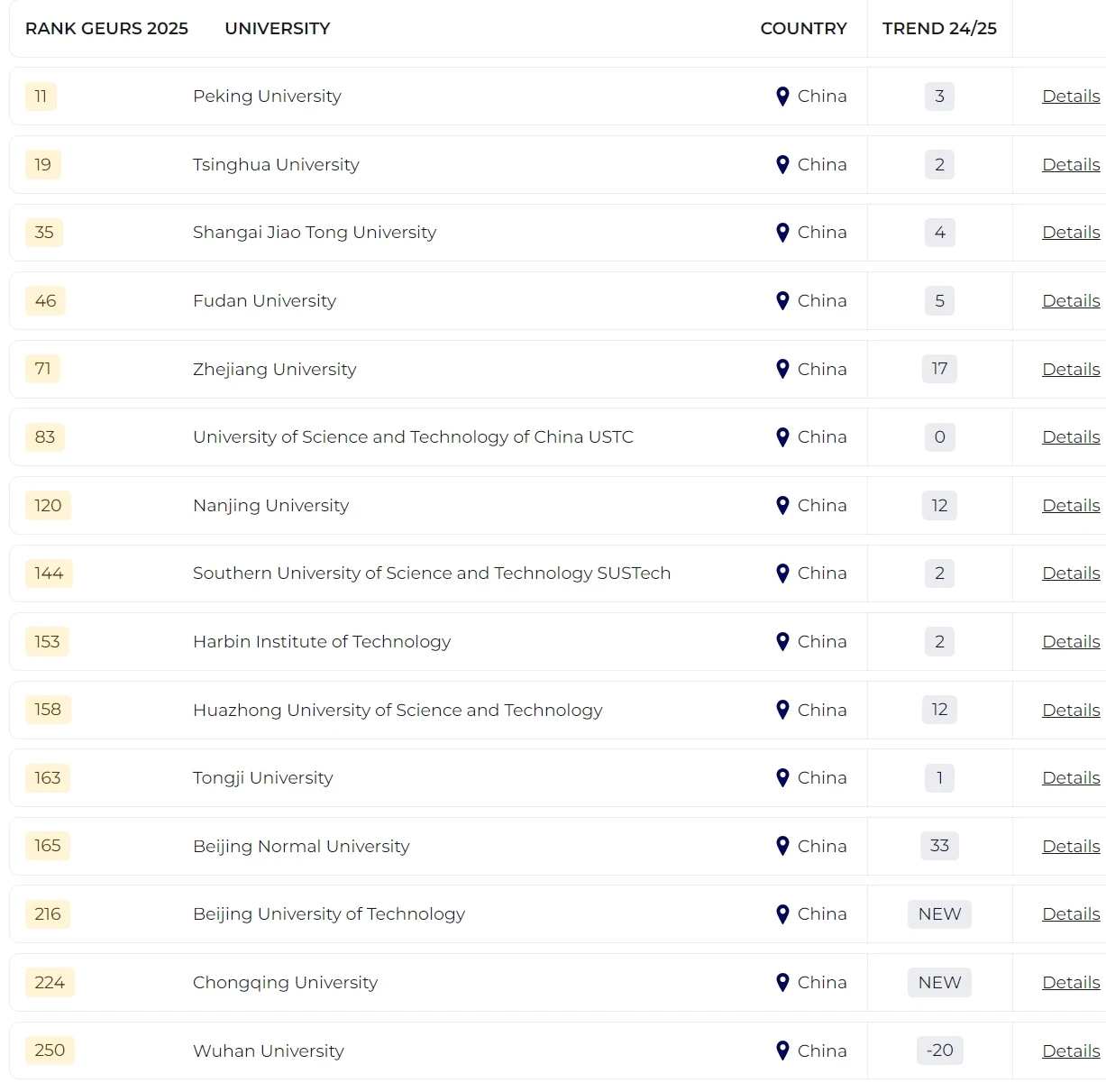Viewport: 1106px width, 1092px height.
Task: Open Details for Peking University
Action: 1071,96
